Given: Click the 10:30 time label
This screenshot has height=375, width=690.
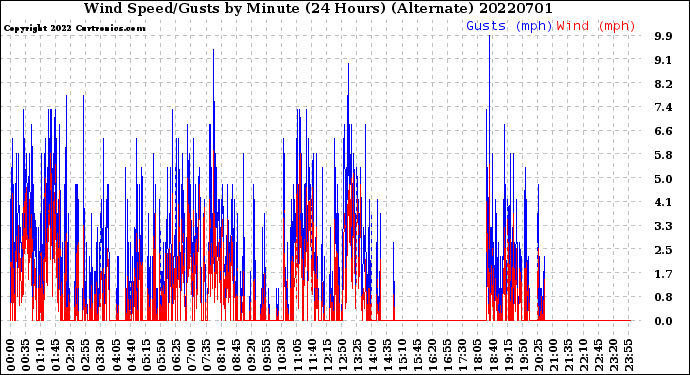Looking at the screenshot, I should (x=282, y=355).
